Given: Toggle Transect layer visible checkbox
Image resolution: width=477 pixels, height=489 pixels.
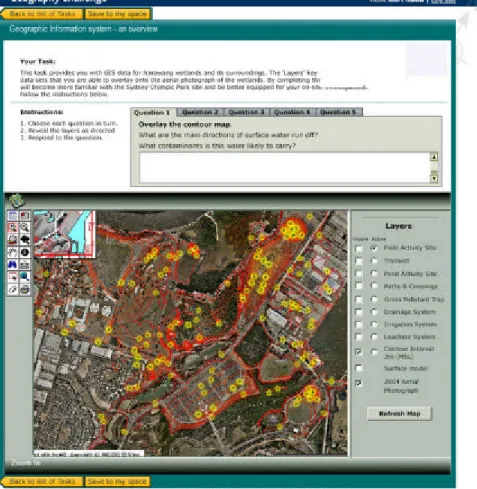Looking at the screenshot, I should coord(359,261).
